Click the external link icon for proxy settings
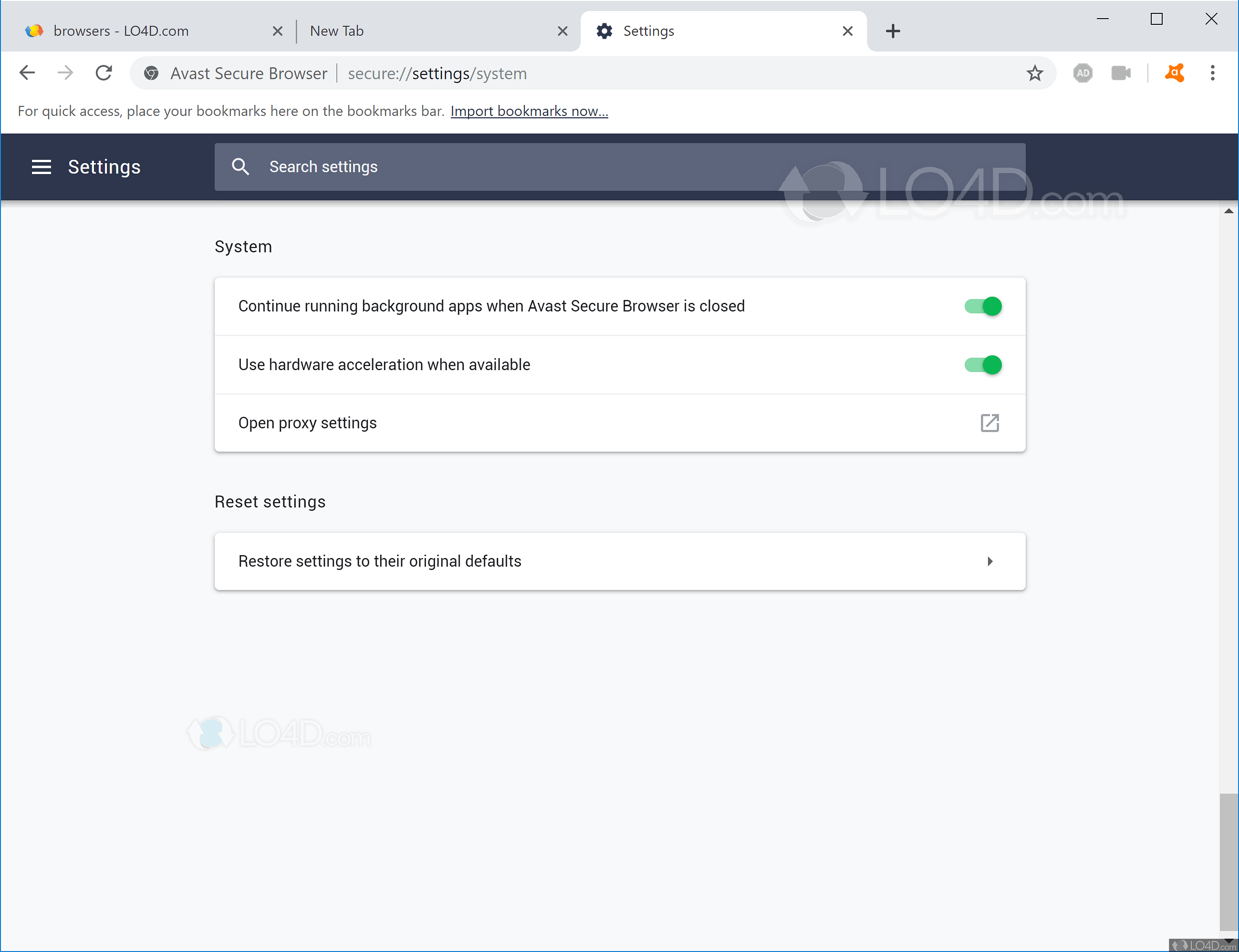 (989, 423)
